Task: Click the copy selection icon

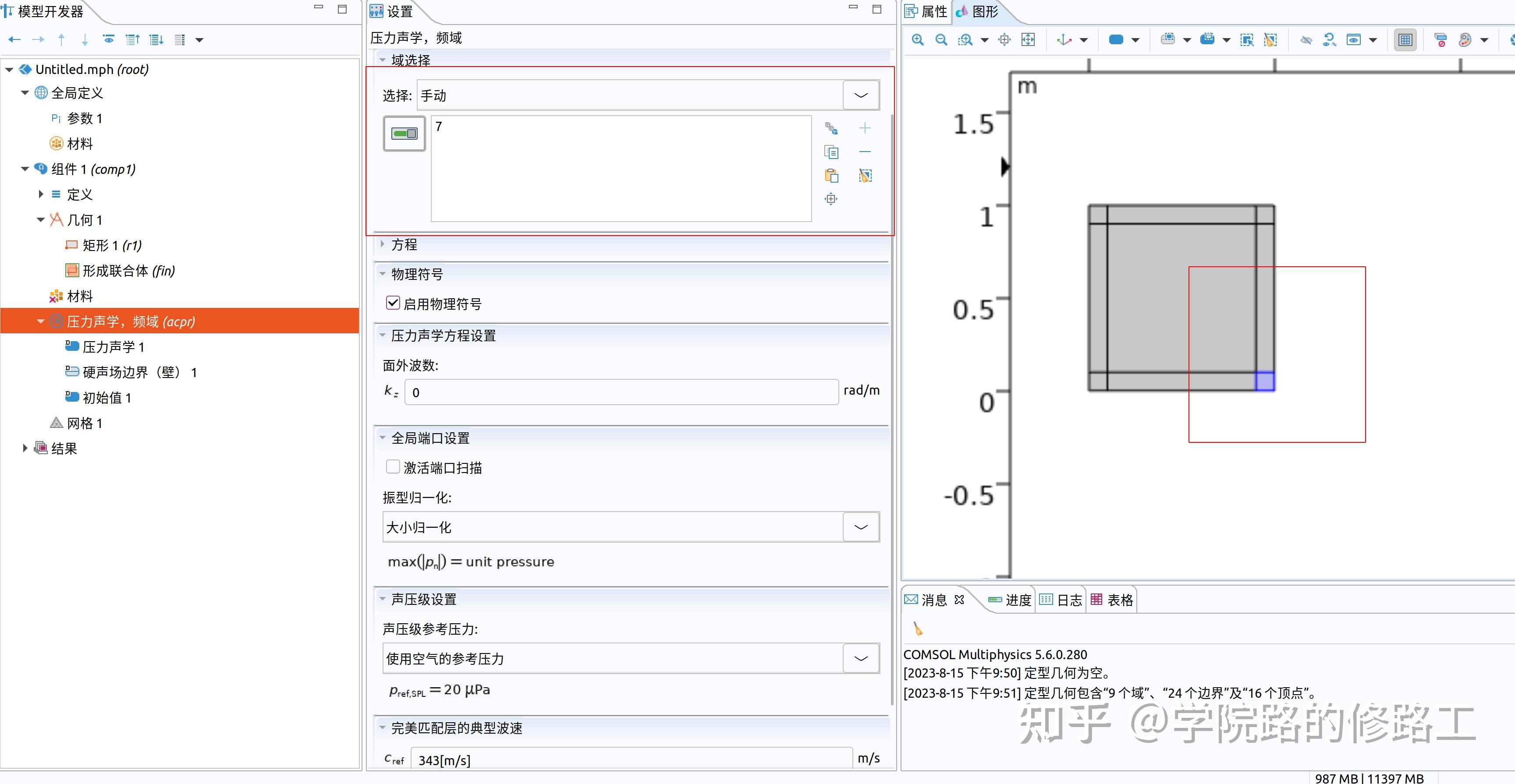Action: tap(831, 152)
